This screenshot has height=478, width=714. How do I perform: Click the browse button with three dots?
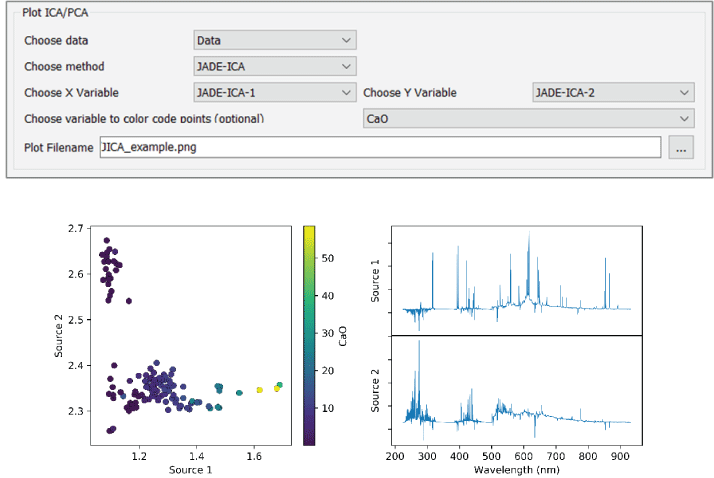coord(681,148)
